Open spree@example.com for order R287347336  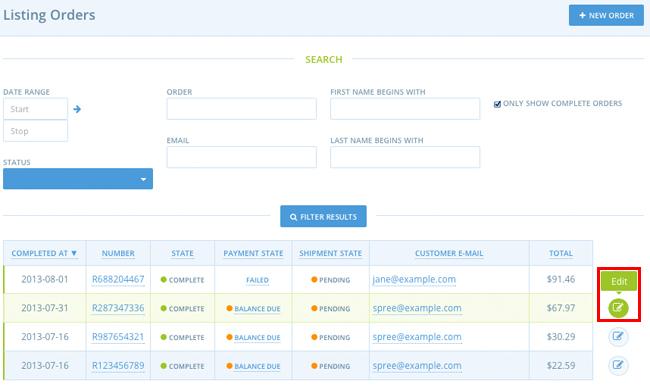pyautogui.click(x=417, y=308)
